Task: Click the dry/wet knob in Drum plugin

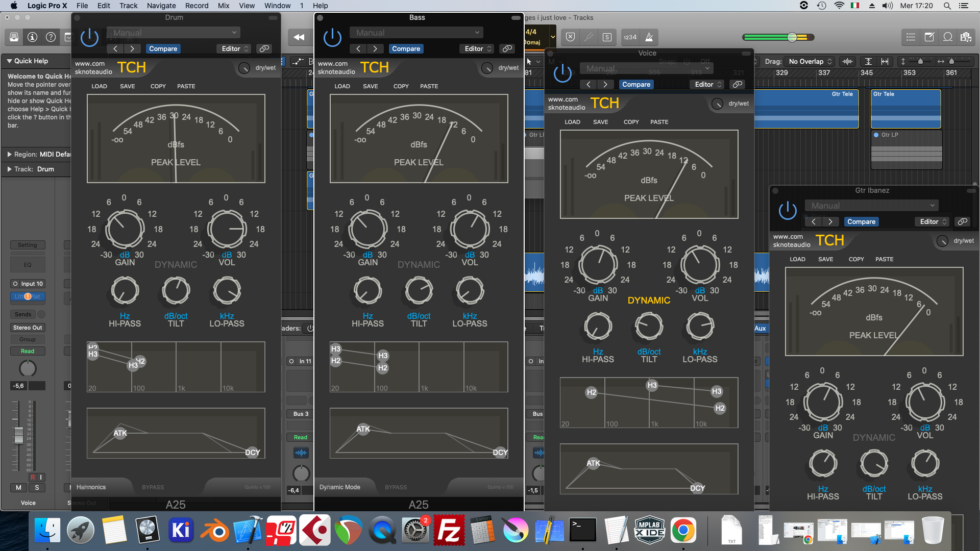Action: coord(244,67)
